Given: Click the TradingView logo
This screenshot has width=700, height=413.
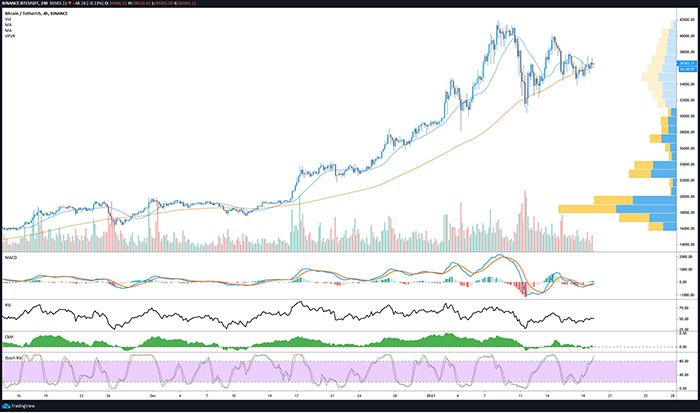Looking at the screenshot, I should click(22, 406).
